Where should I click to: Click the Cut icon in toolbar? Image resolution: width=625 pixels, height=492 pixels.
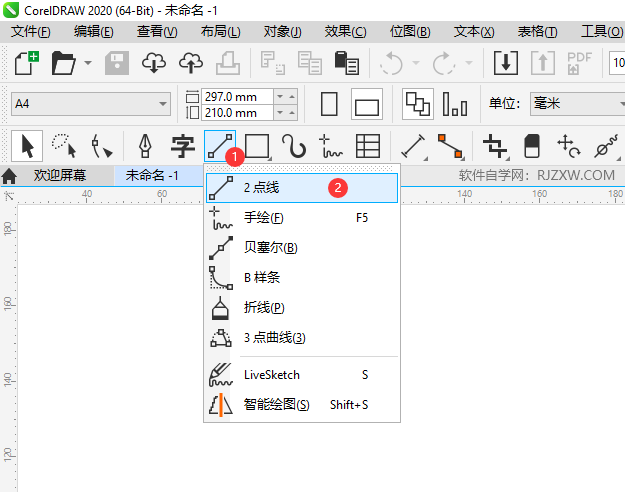tap(273, 63)
